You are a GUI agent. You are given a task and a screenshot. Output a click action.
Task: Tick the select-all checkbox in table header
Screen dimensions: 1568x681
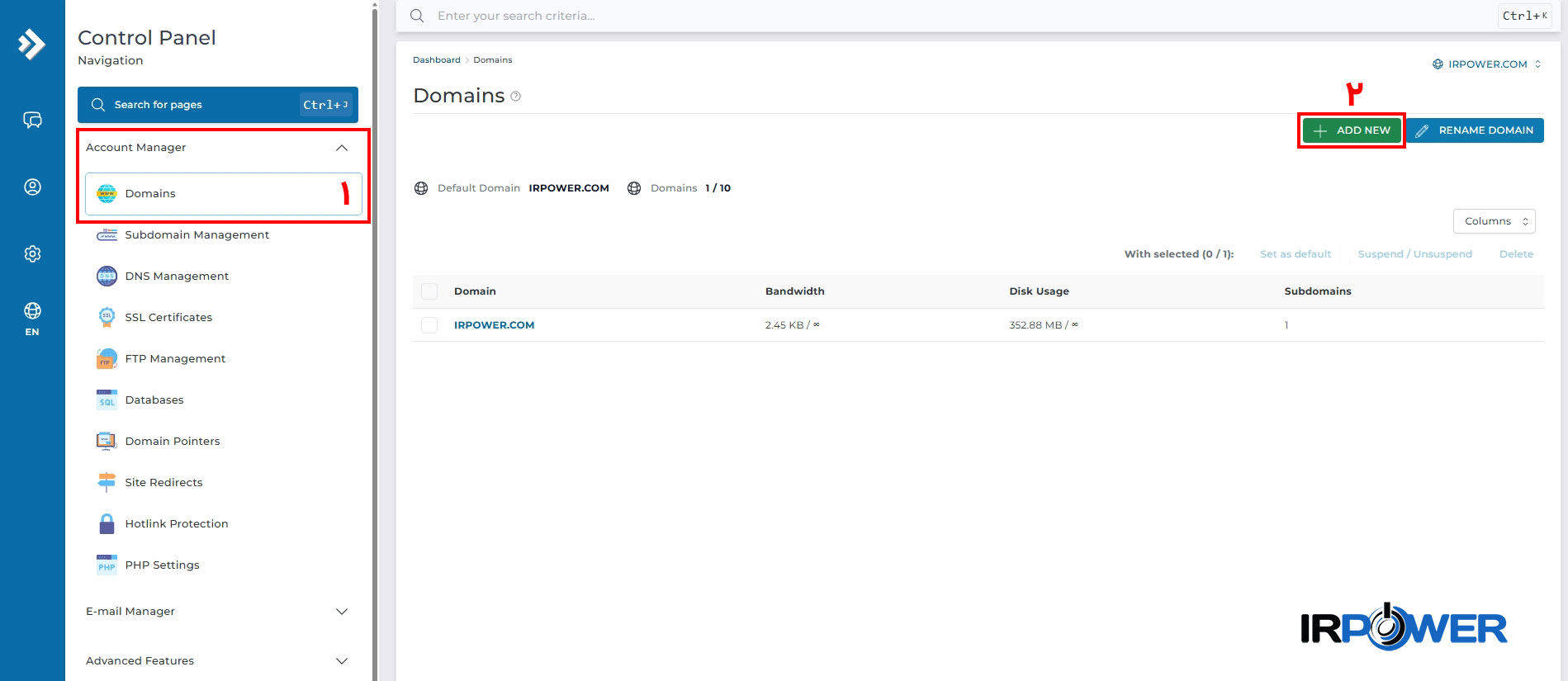tap(429, 291)
